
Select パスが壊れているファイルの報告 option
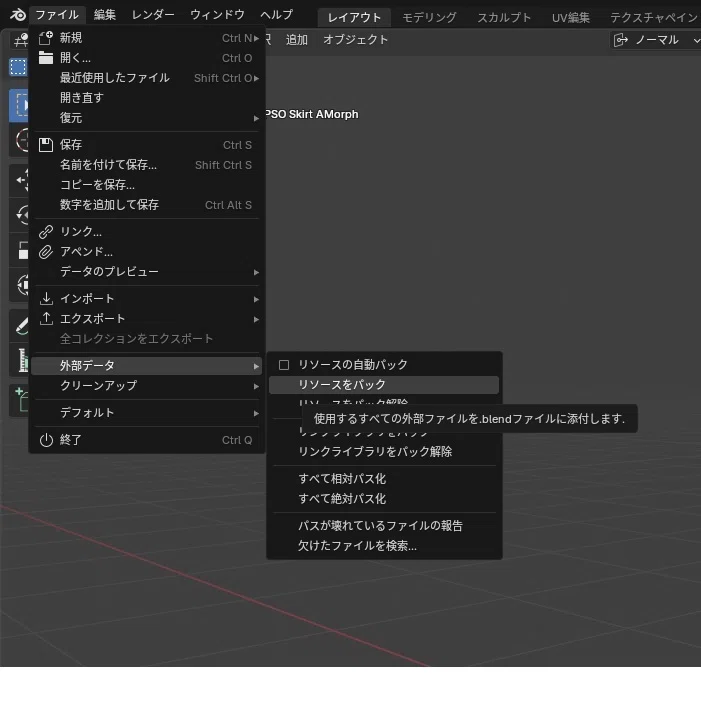pyautogui.click(x=384, y=526)
